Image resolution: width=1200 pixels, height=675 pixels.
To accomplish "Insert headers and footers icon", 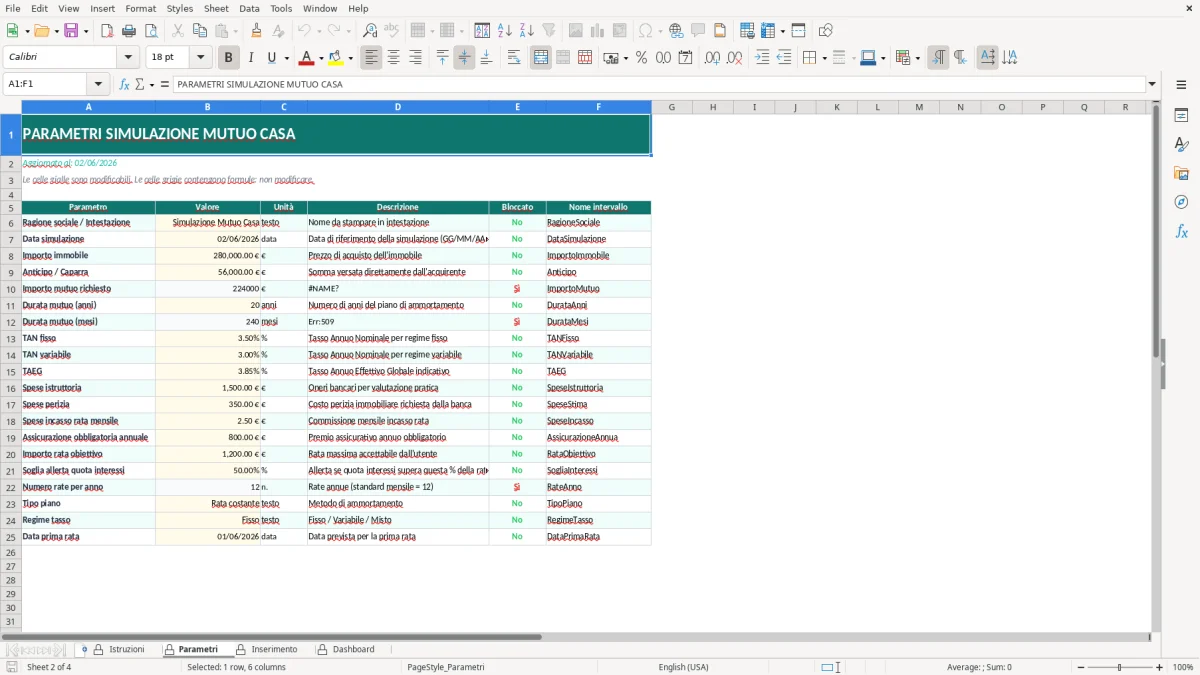I will click(720, 31).
